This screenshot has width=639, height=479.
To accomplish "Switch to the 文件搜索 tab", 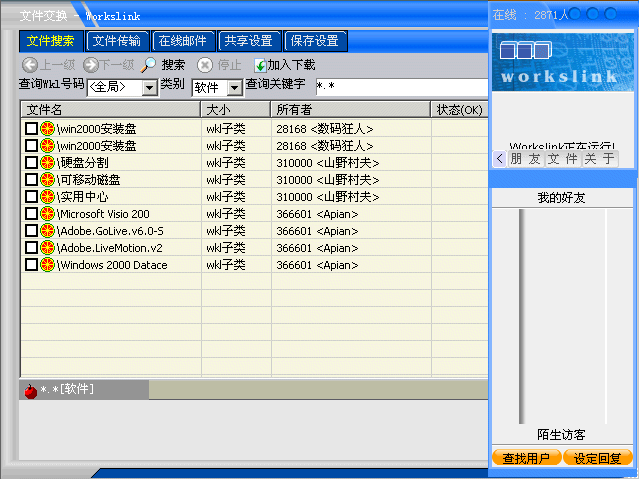I will [x=51, y=41].
